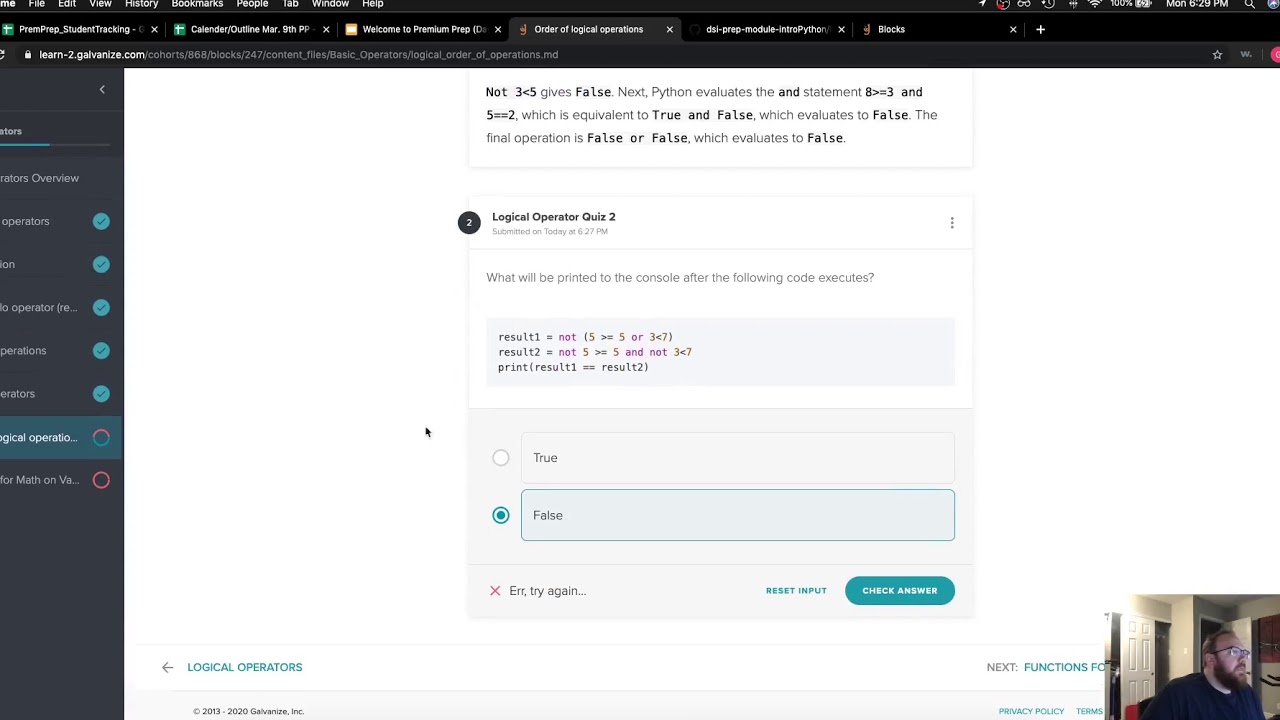This screenshot has height=720, width=1280.
Task: Click the red incomplete circle for Math lesson
Action: pos(101,480)
